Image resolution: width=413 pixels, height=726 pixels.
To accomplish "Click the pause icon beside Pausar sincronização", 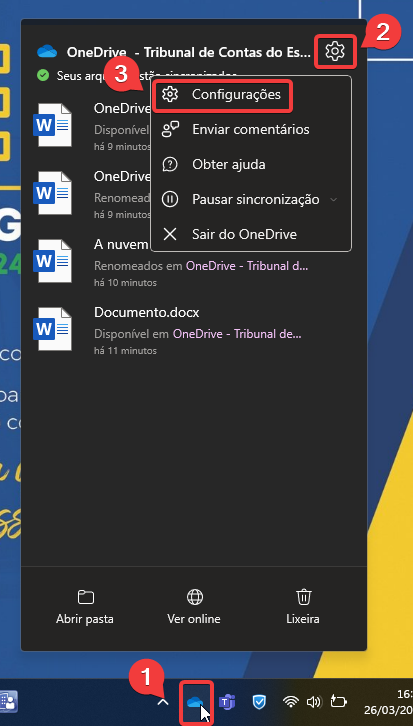I will click(170, 200).
